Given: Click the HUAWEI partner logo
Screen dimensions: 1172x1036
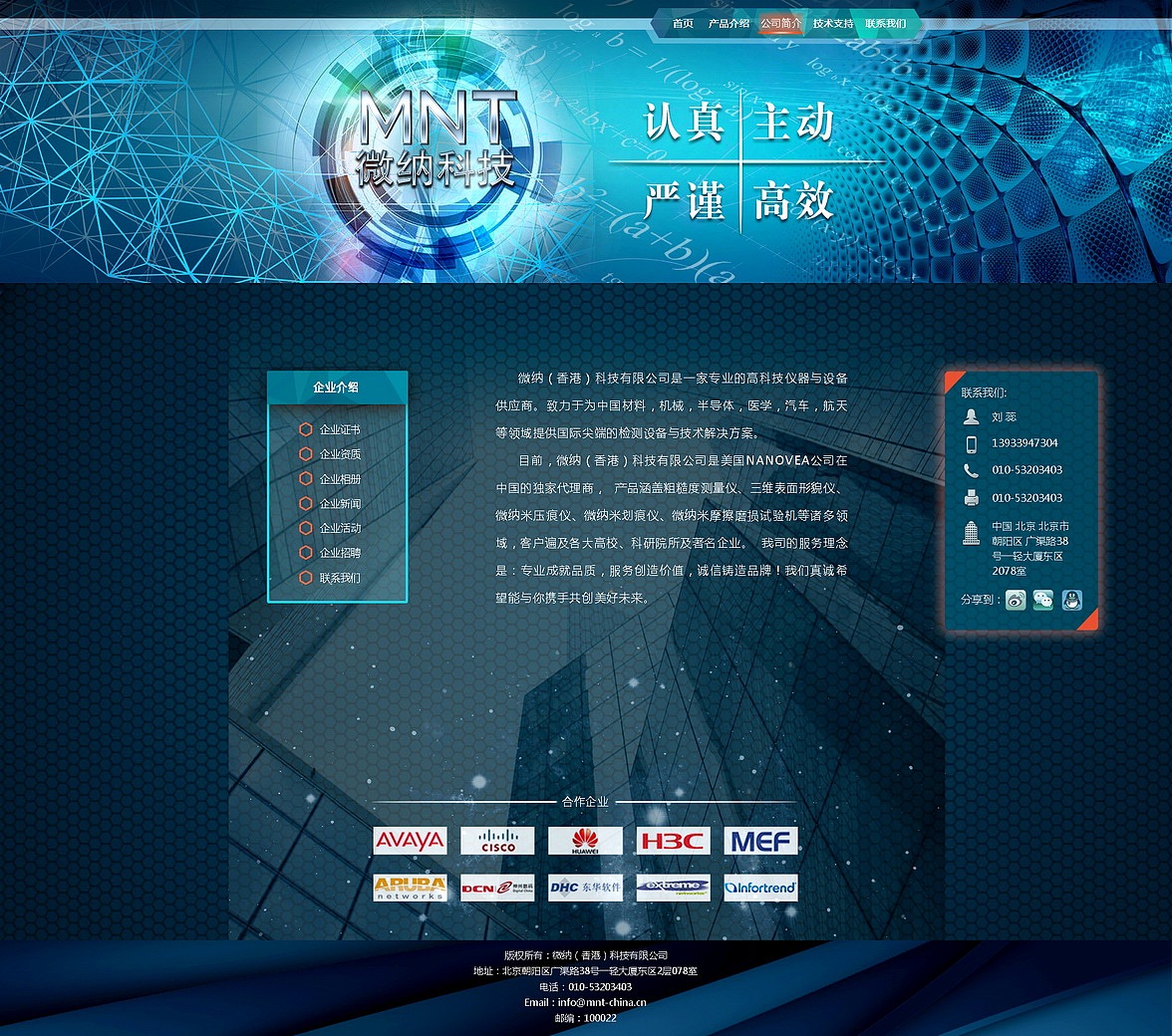Looking at the screenshot, I should tap(585, 840).
